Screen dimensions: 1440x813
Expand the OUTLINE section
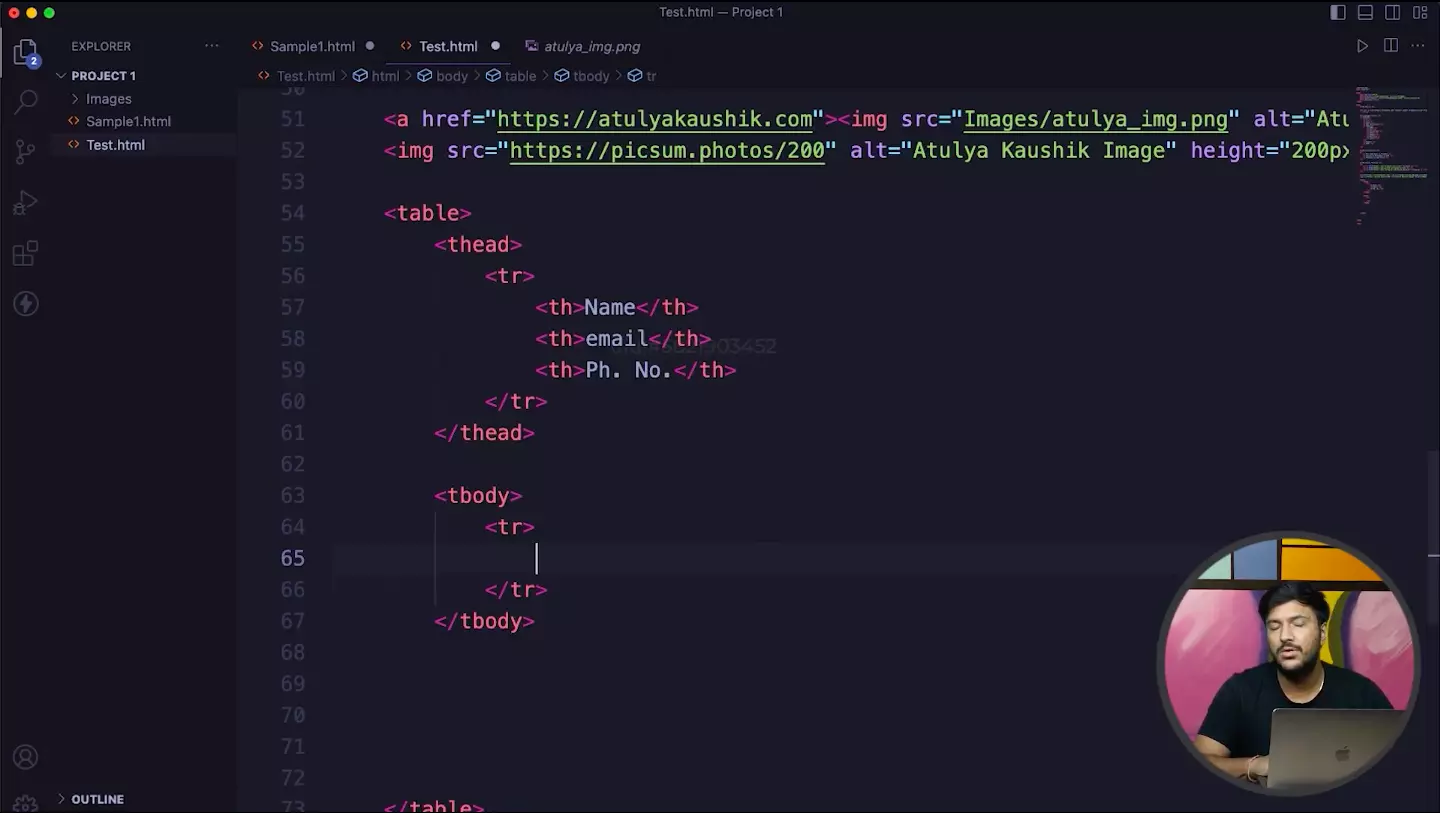(x=97, y=799)
